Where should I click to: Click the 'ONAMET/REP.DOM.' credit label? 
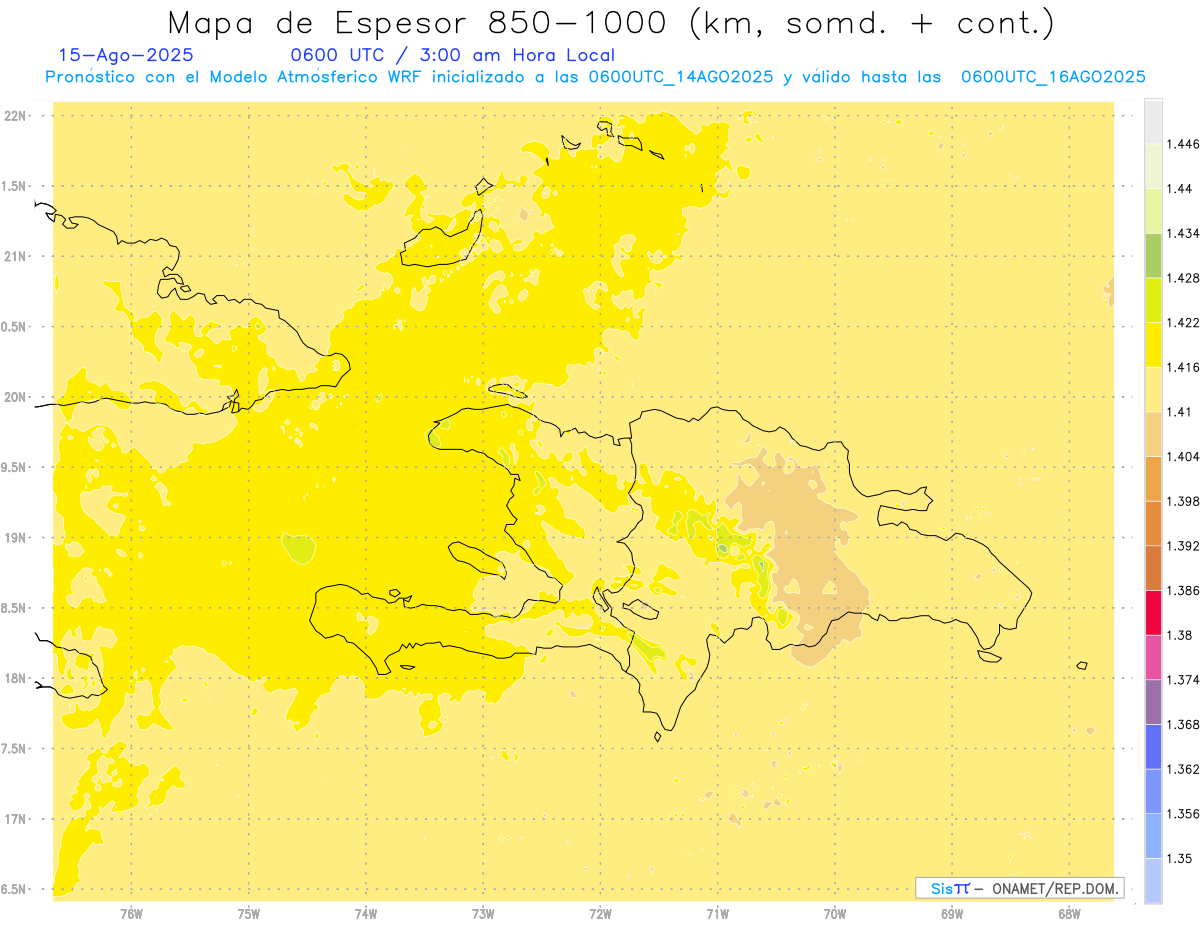coord(1055,888)
